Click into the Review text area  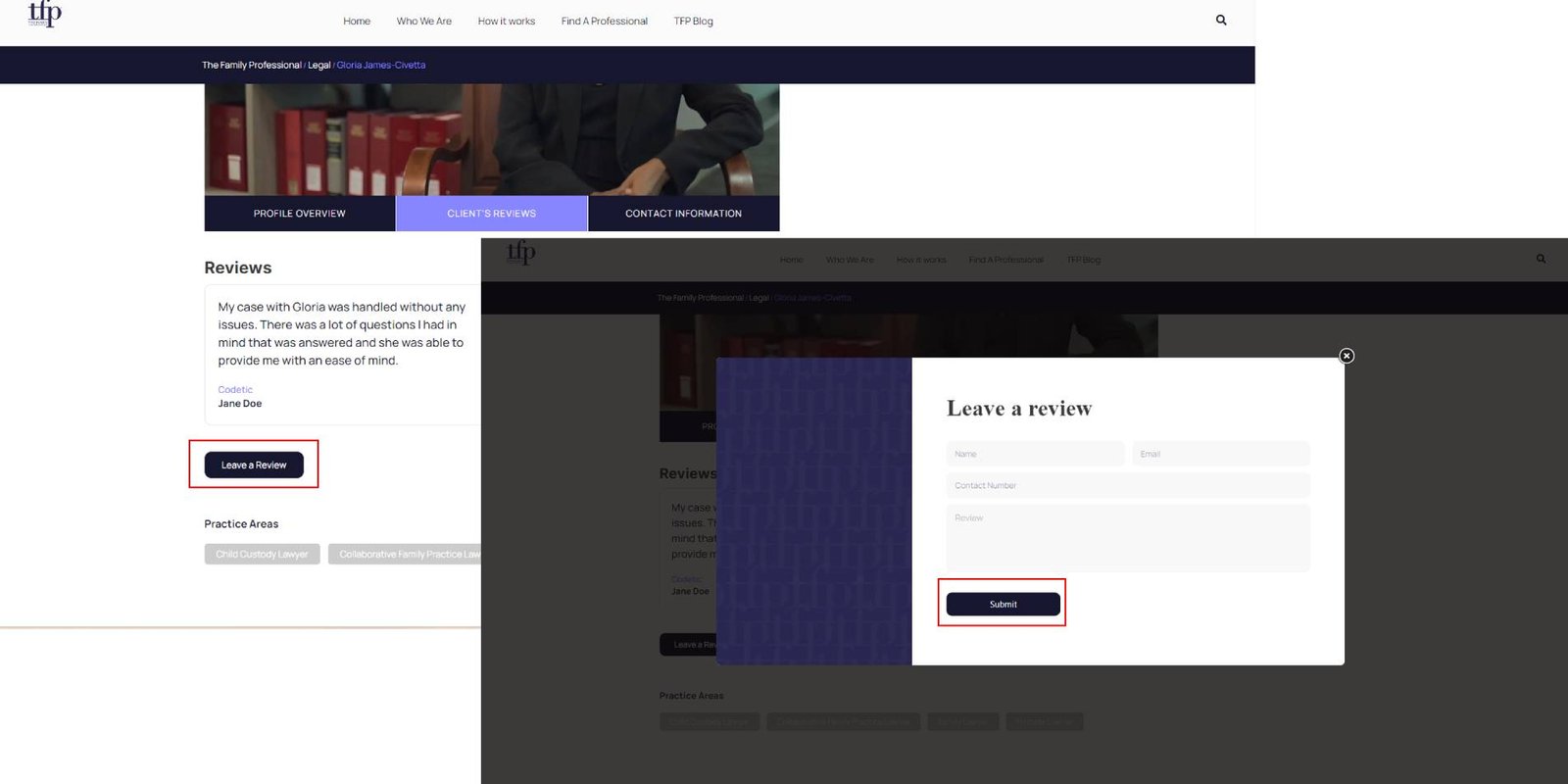pyautogui.click(x=1127, y=538)
